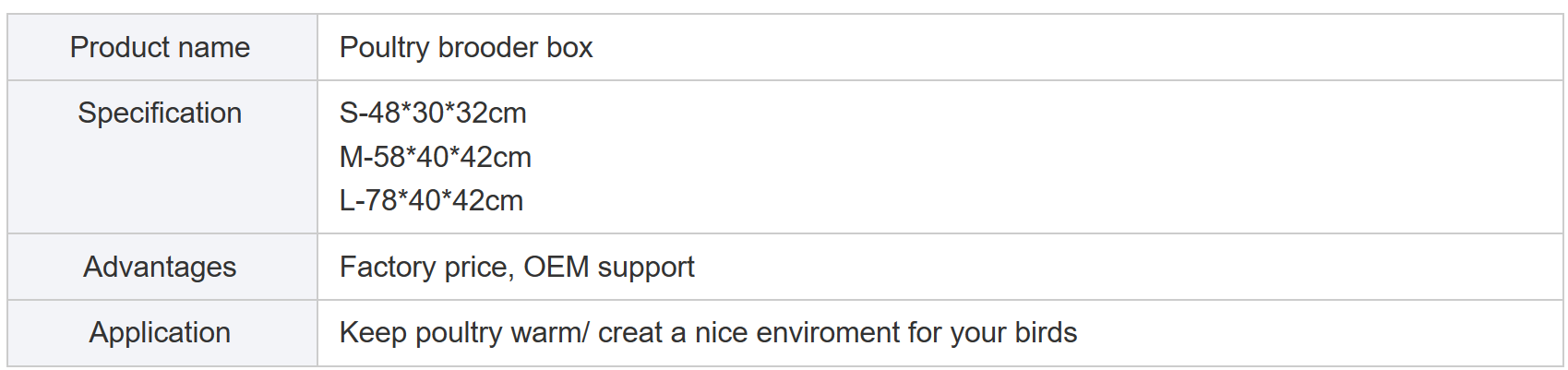Click the 'Advantages' label cell
This screenshot has height=370, width=1568.
coord(162,267)
